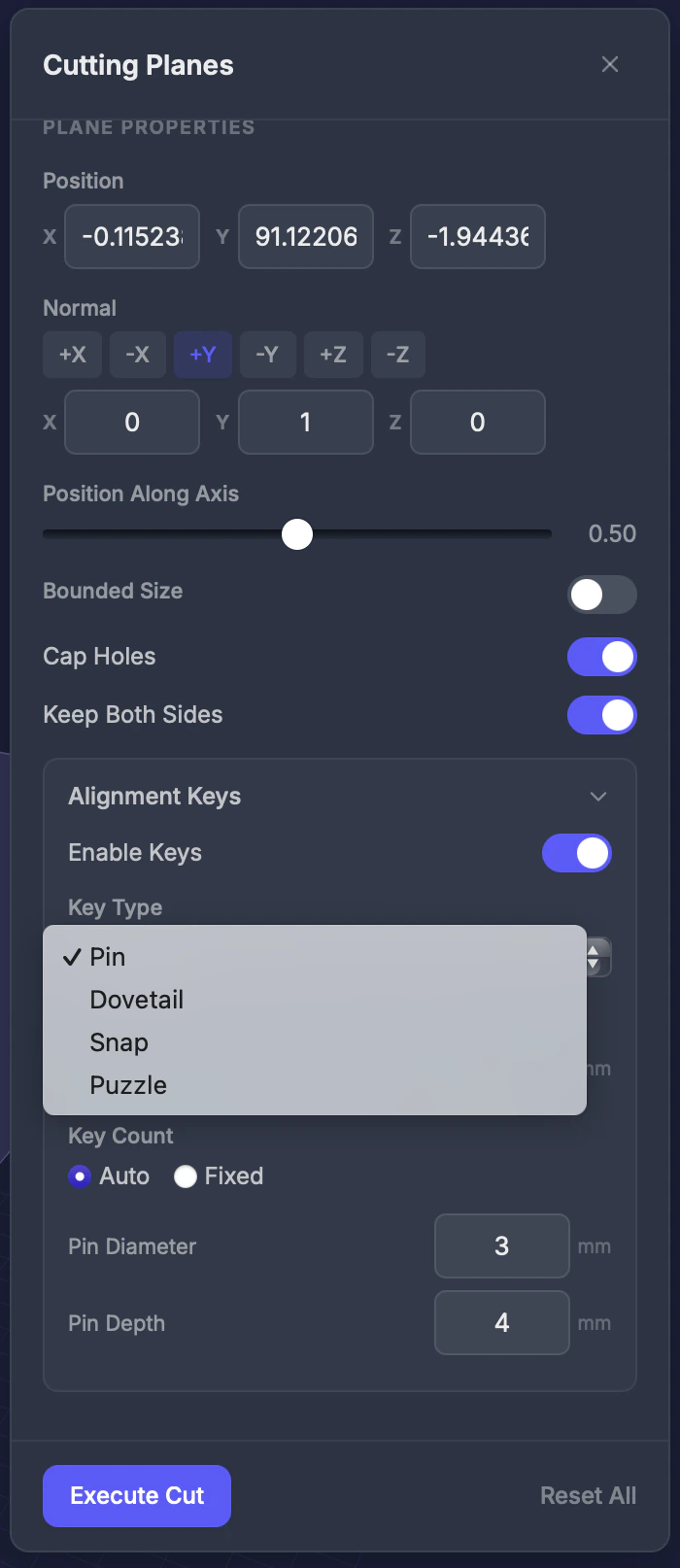The image size is (680, 1568).
Task: Disable the Enable Keys switch
Action: (x=576, y=853)
